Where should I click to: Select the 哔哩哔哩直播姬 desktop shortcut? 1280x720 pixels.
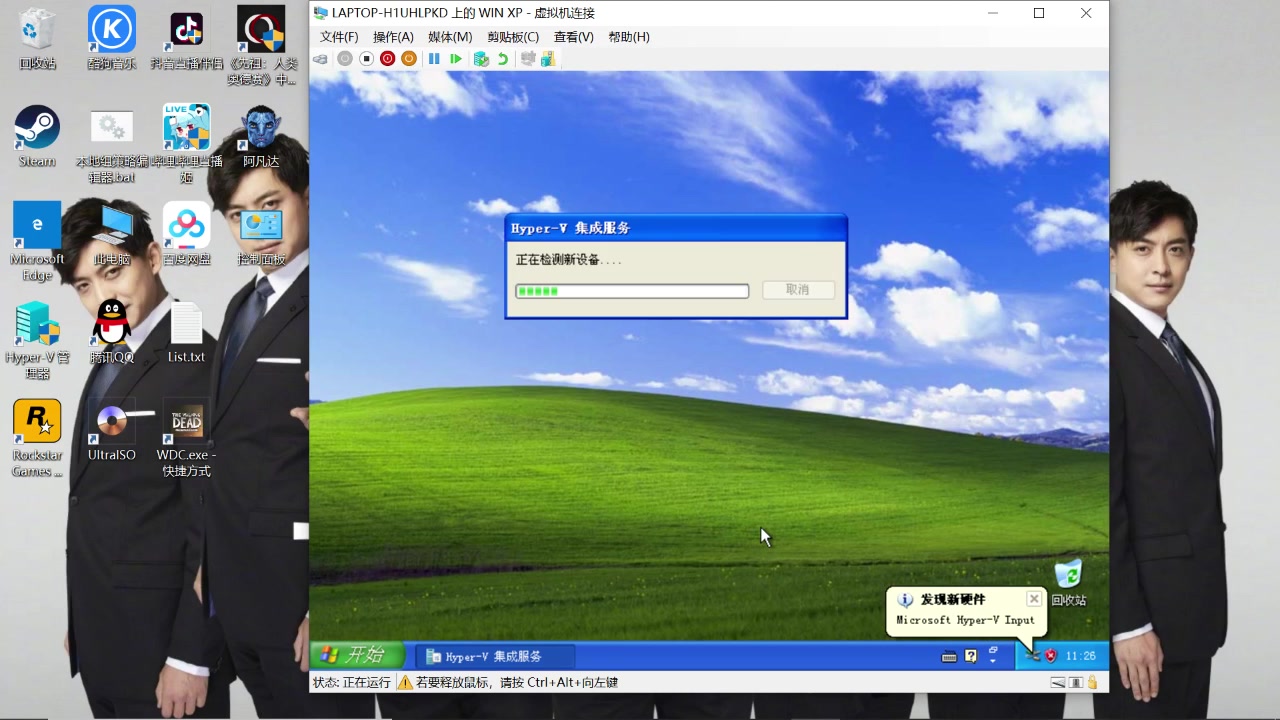pos(187,145)
